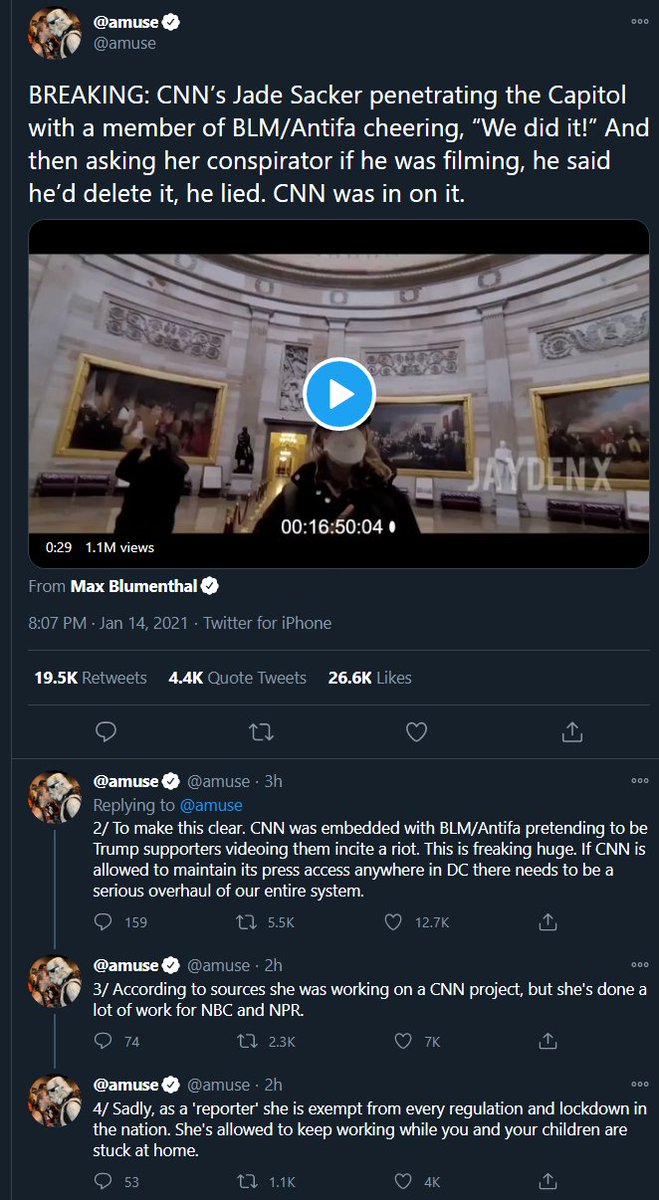
Task: Retweet the main BREAKING tweet
Action: (x=261, y=733)
